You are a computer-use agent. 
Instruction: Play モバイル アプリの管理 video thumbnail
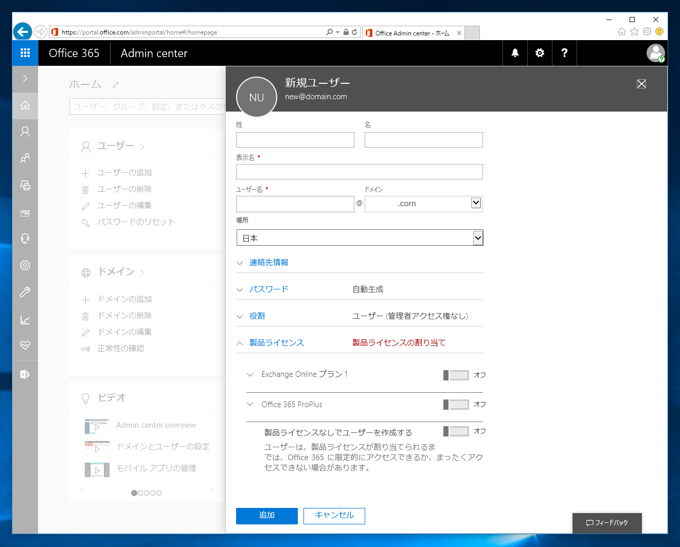pyautogui.click(x=97, y=470)
